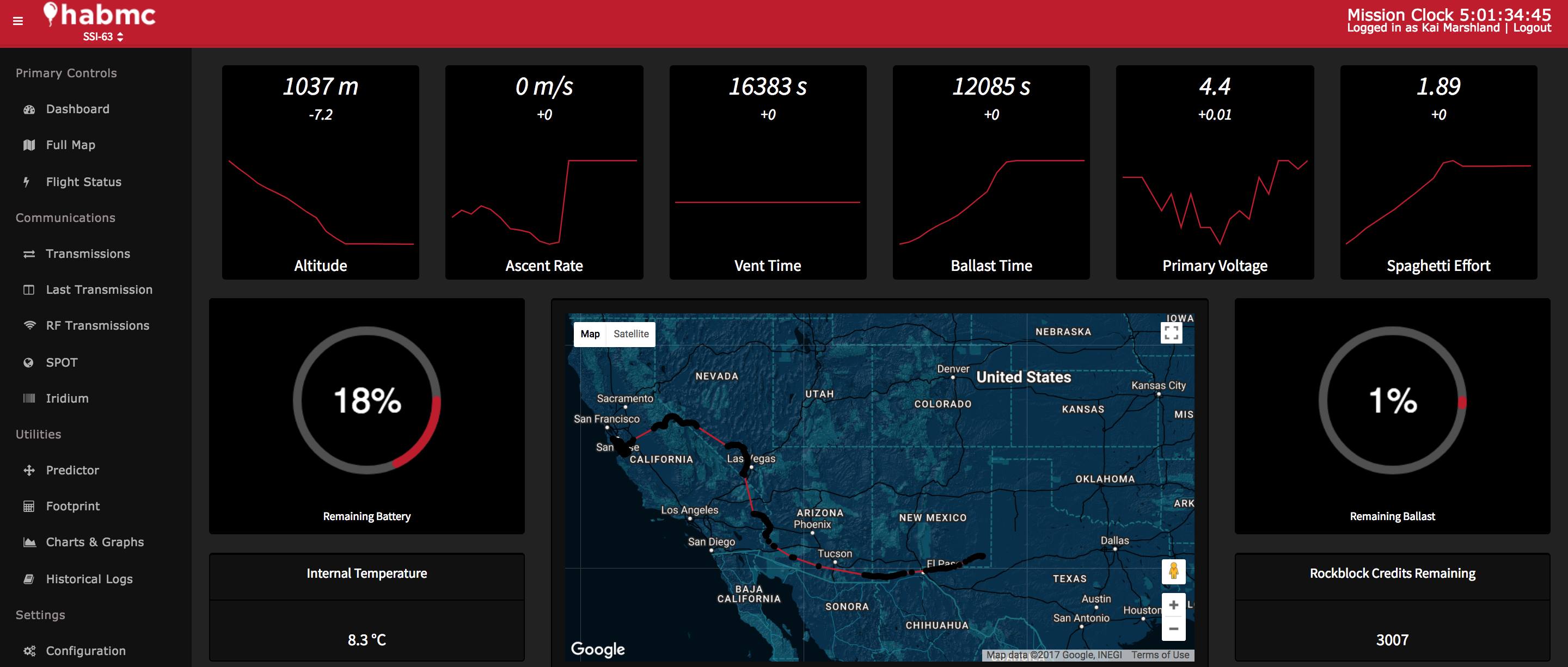
Task: Drop the Street View pegman icon
Action: pos(1173,572)
